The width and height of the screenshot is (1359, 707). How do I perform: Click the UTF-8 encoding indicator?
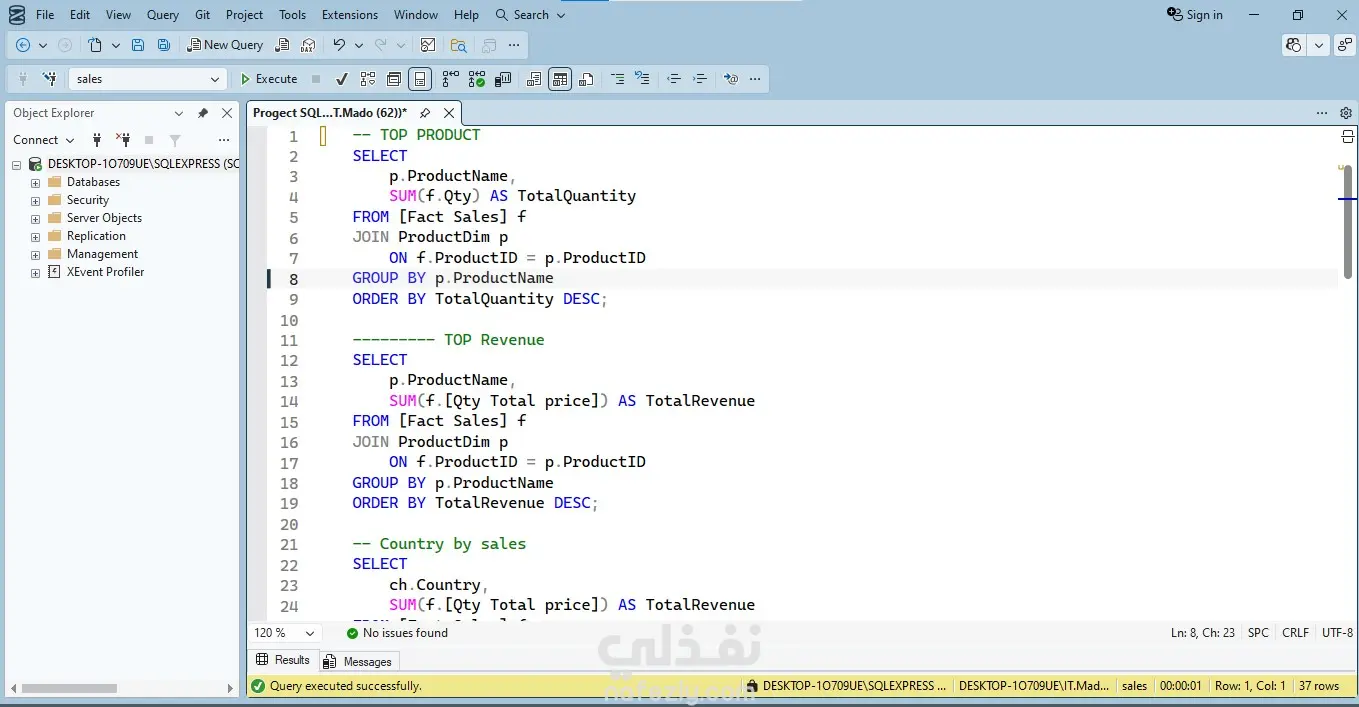1337,633
